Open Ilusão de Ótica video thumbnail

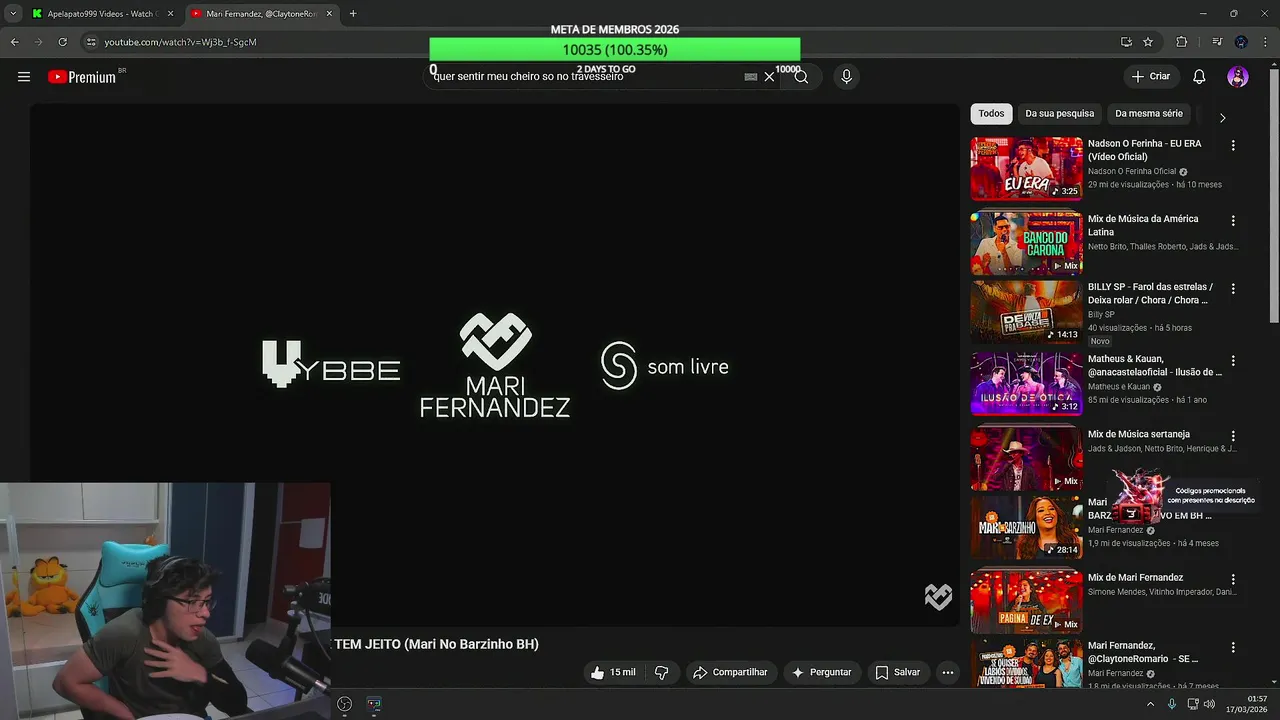(1026, 383)
